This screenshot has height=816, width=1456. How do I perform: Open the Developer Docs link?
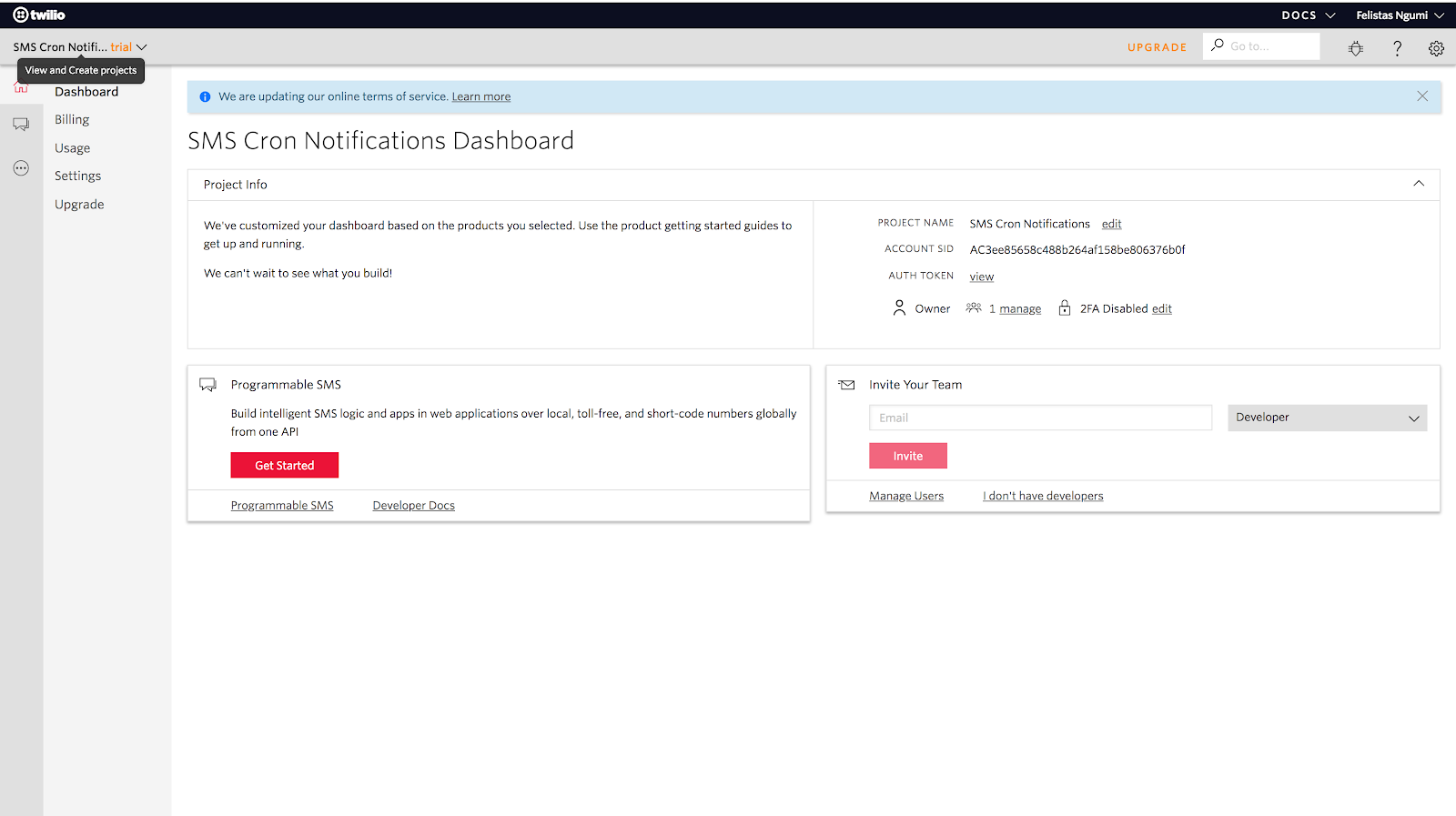(414, 506)
